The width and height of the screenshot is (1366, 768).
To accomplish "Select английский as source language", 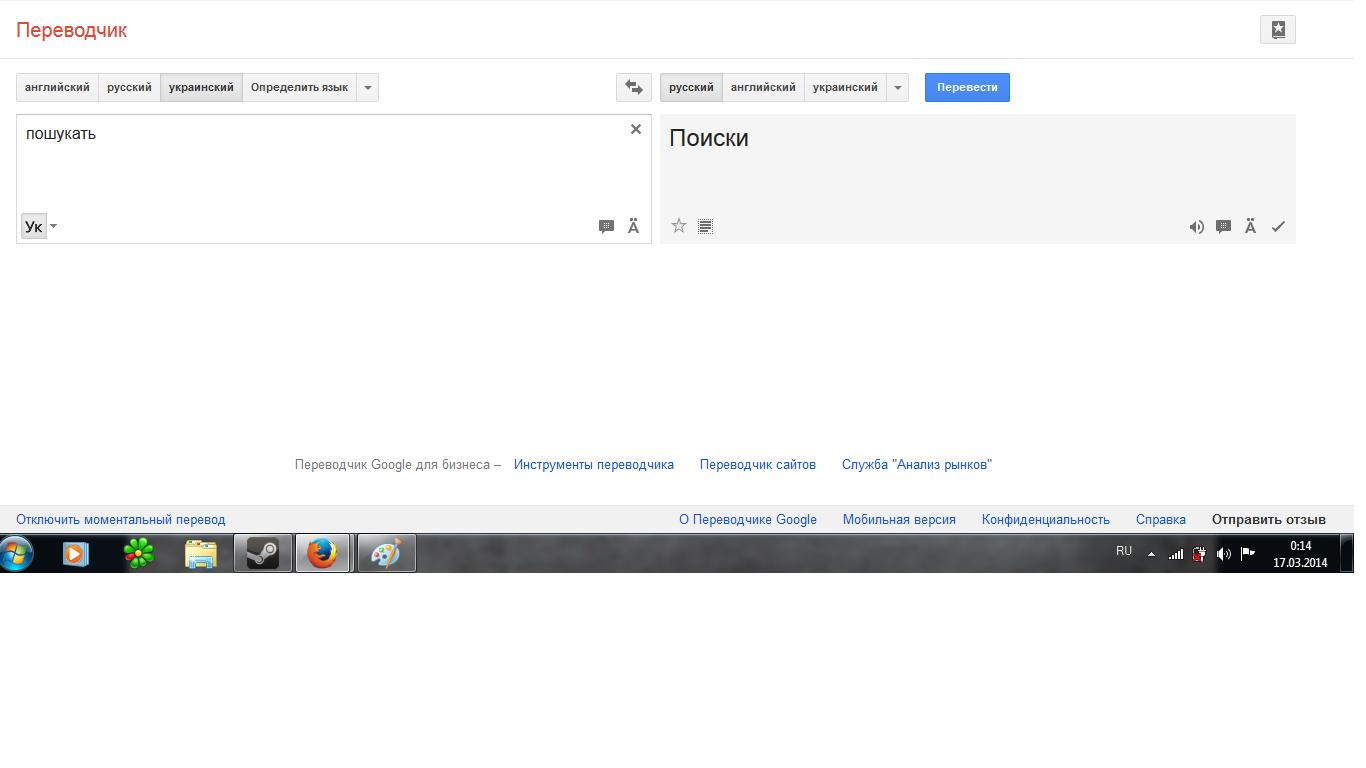I will point(58,88).
